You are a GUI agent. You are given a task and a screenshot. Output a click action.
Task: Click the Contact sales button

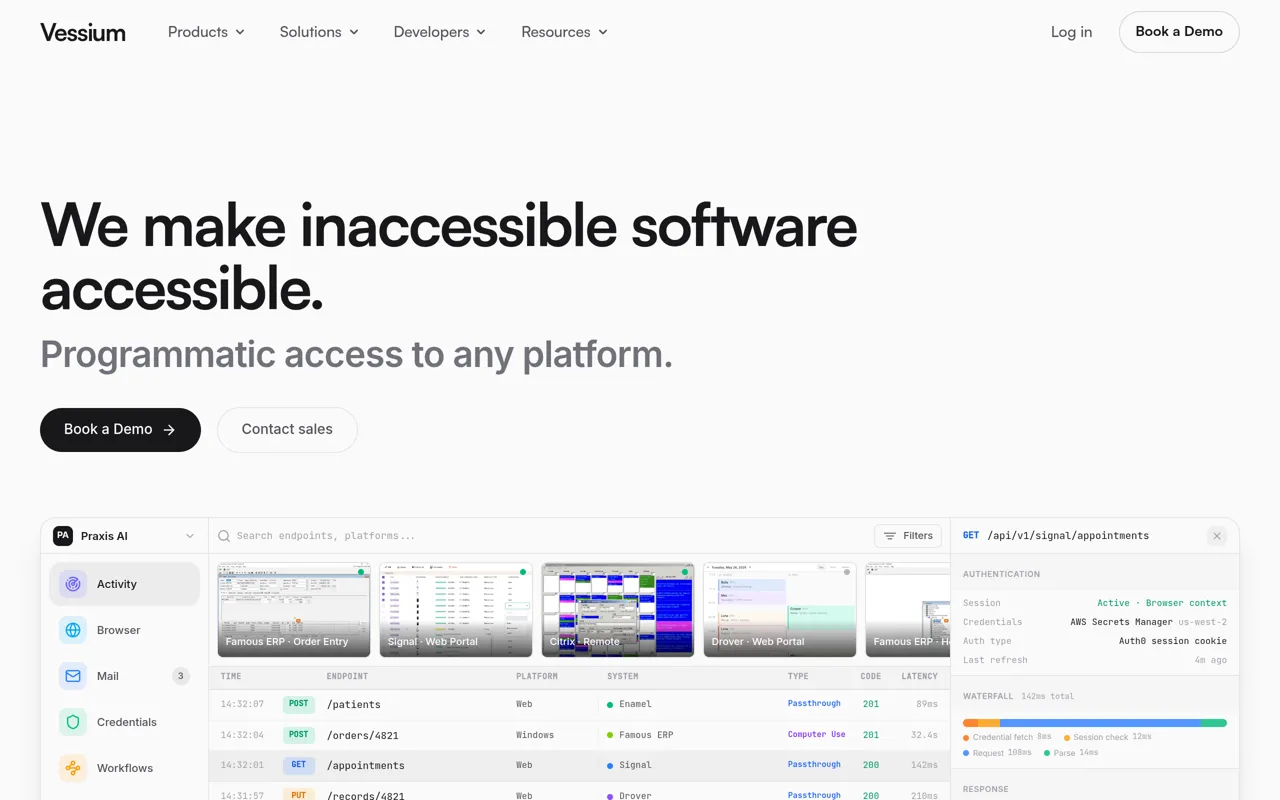pos(287,430)
